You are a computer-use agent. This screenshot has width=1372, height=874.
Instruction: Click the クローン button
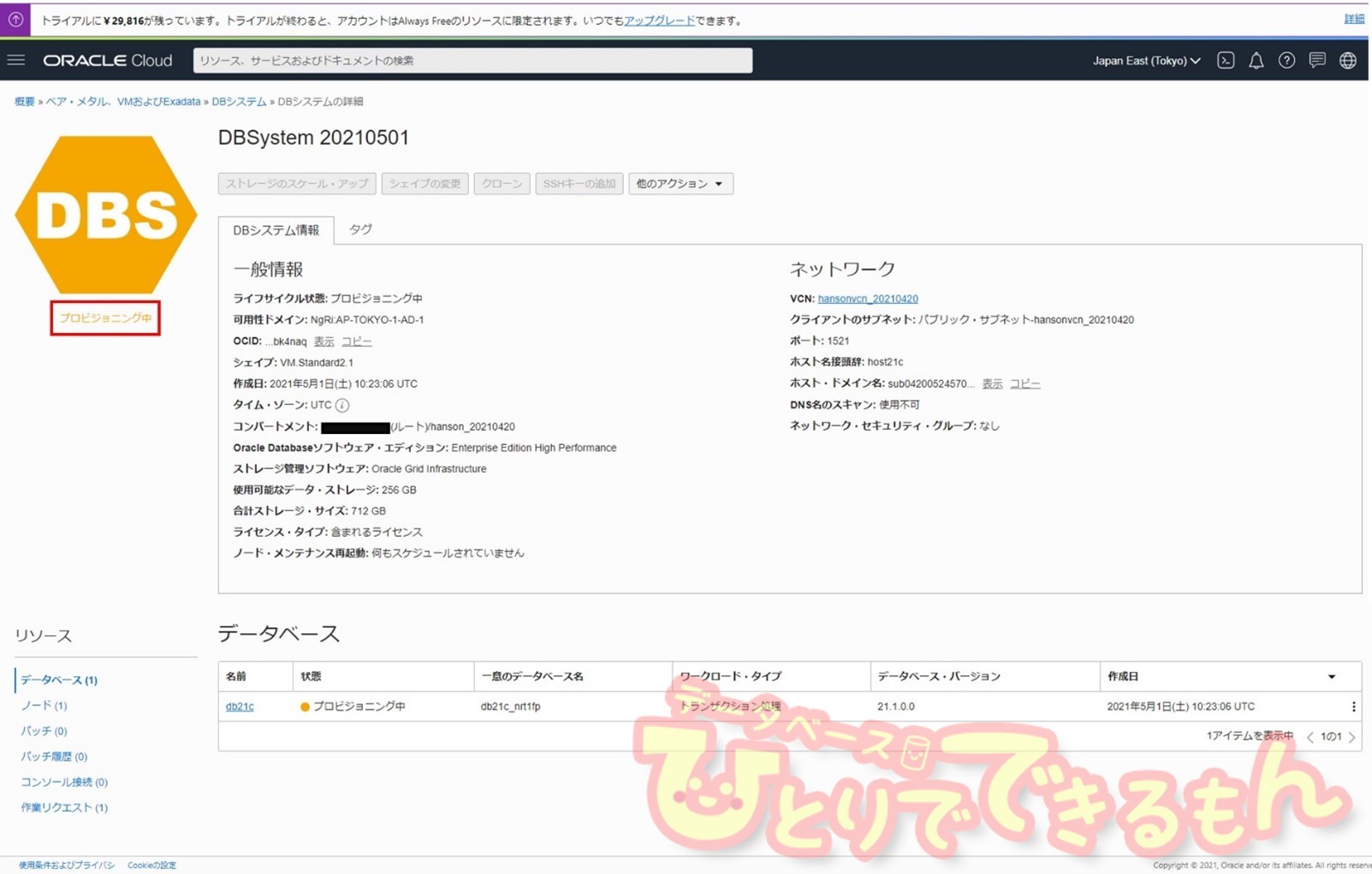(x=502, y=183)
